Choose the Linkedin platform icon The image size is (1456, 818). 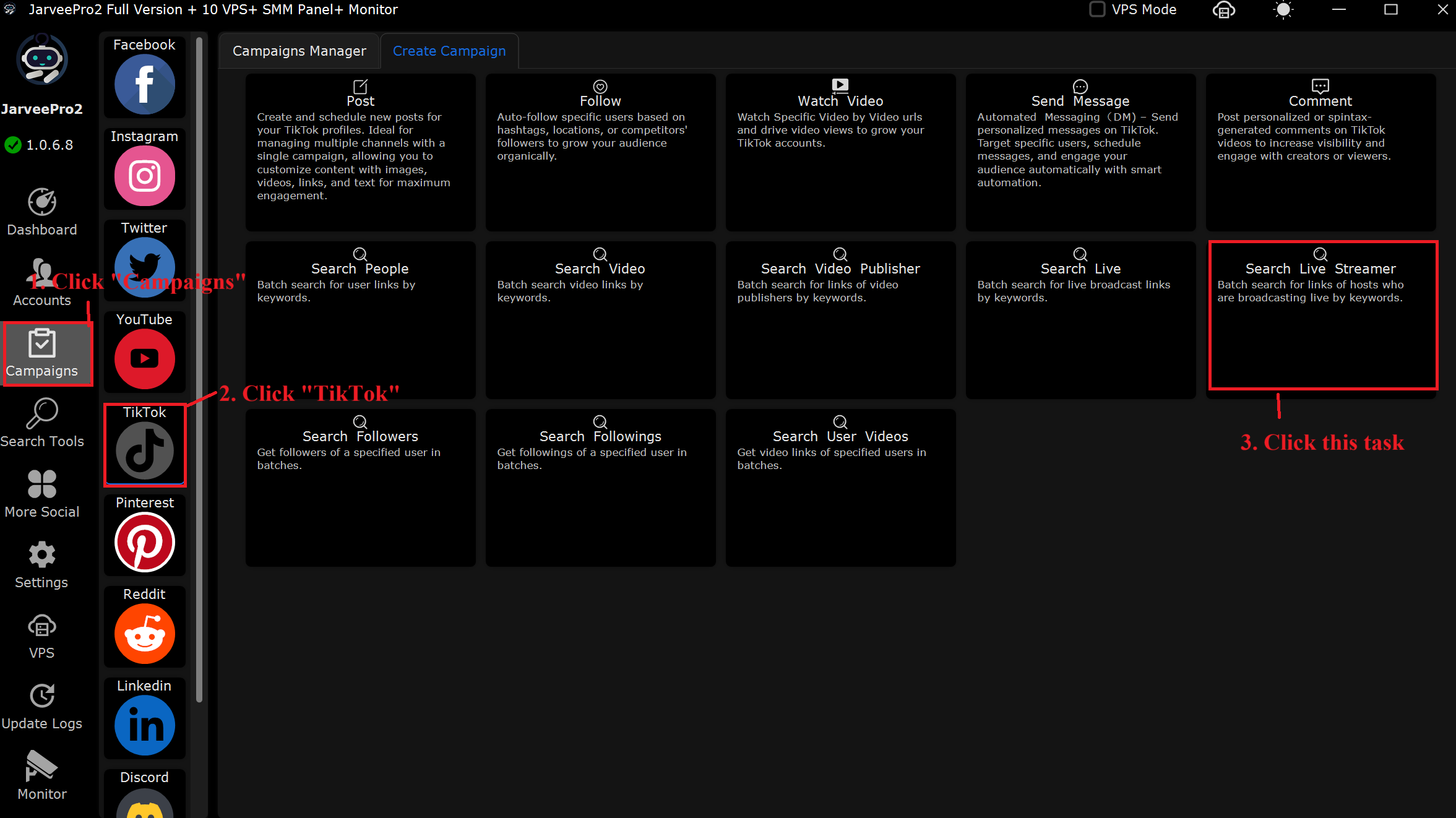pyautogui.click(x=144, y=725)
